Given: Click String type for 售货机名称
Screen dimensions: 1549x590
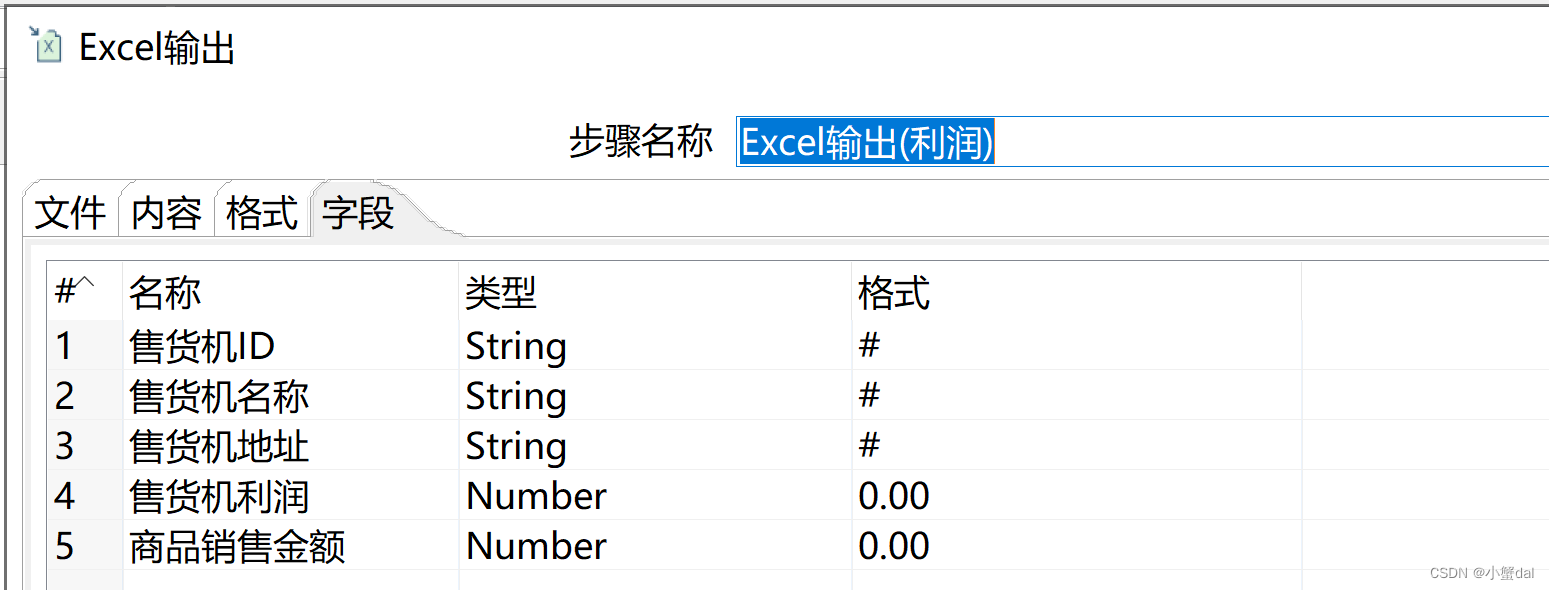Looking at the screenshot, I should click(655, 396).
